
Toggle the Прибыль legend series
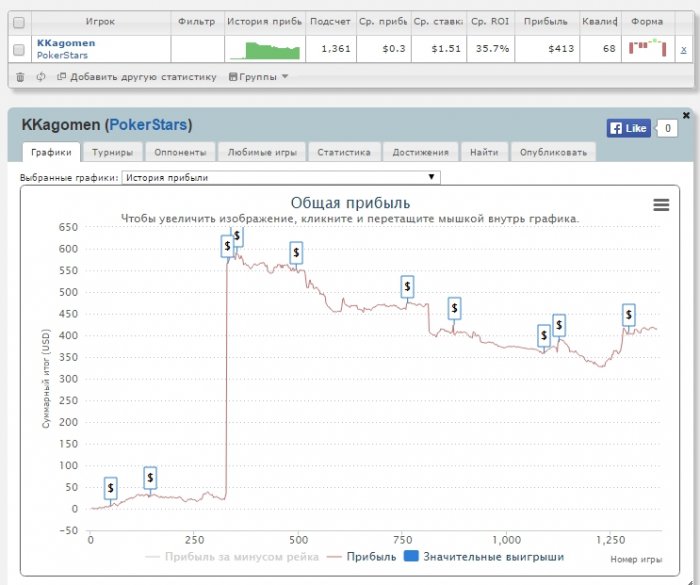[x=362, y=557]
